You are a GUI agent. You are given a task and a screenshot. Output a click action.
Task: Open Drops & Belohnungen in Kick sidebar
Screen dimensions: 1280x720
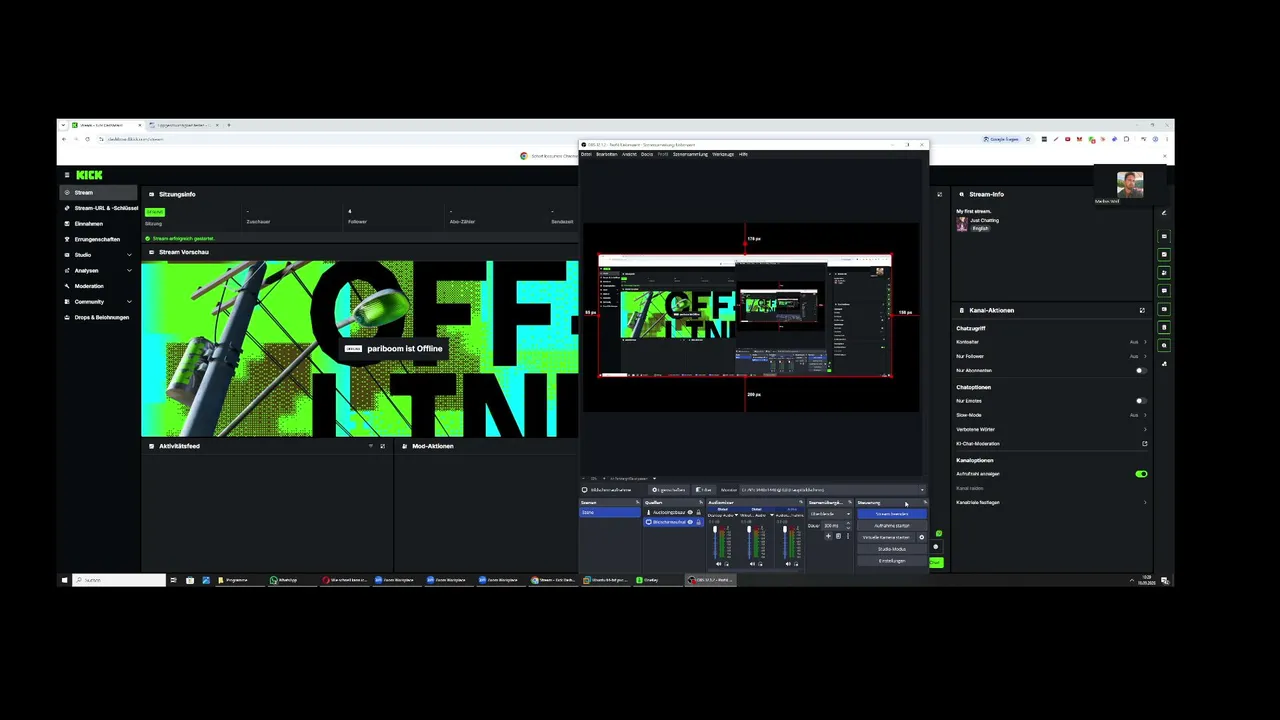(98, 317)
